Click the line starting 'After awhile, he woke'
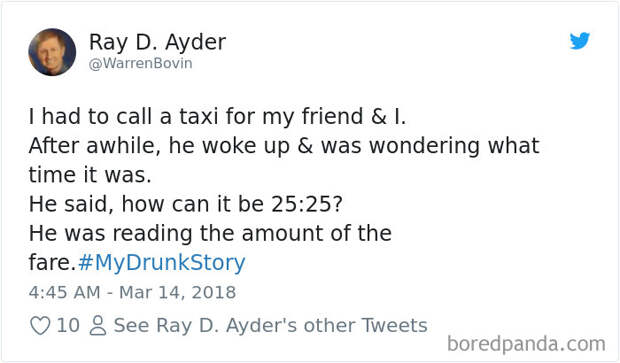Image resolution: width=620 pixels, height=363 pixels. pyautogui.click(x=284, y=146)
